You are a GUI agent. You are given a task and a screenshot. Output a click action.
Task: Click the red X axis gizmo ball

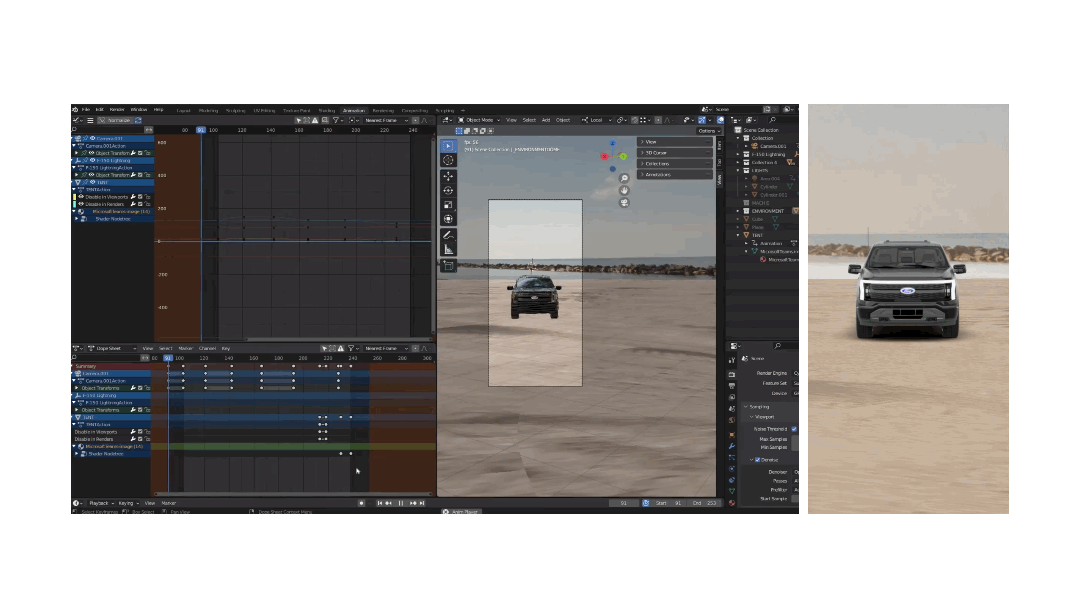coord(604,156)
